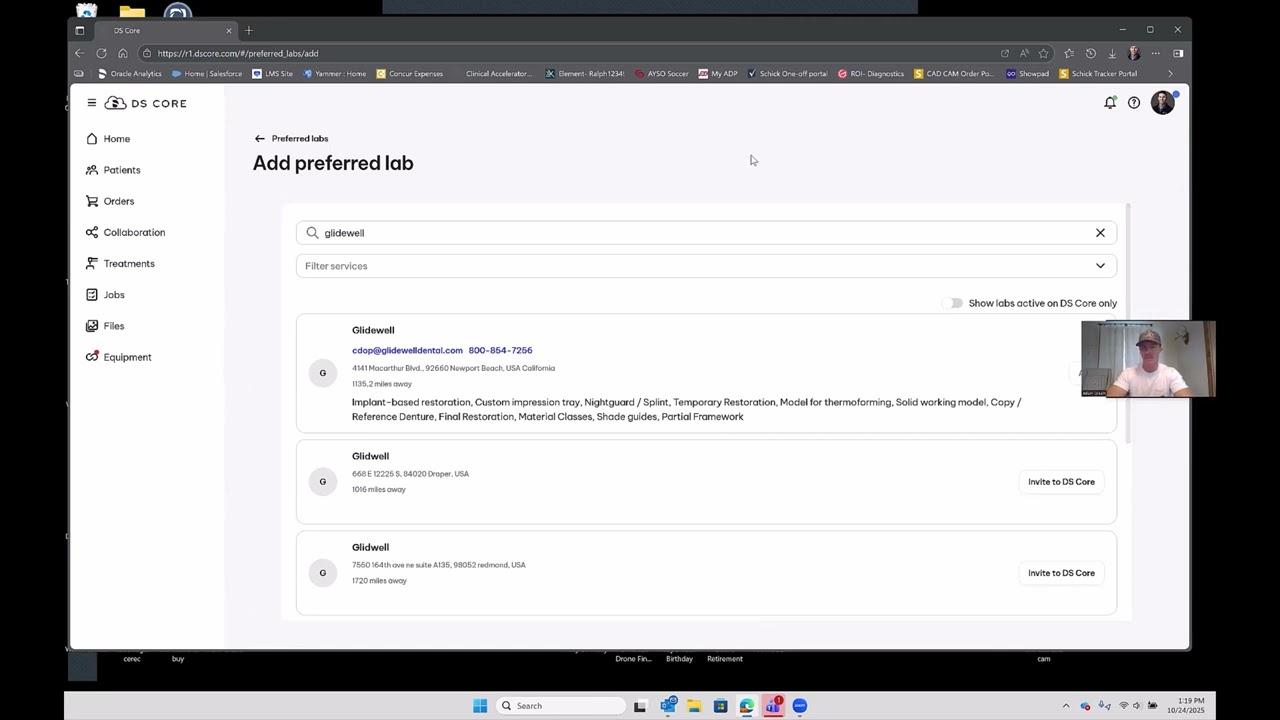This screenshot has height=720, width=1280.
Task: Open a new browser tab
Action: click(x=249, y=30)
